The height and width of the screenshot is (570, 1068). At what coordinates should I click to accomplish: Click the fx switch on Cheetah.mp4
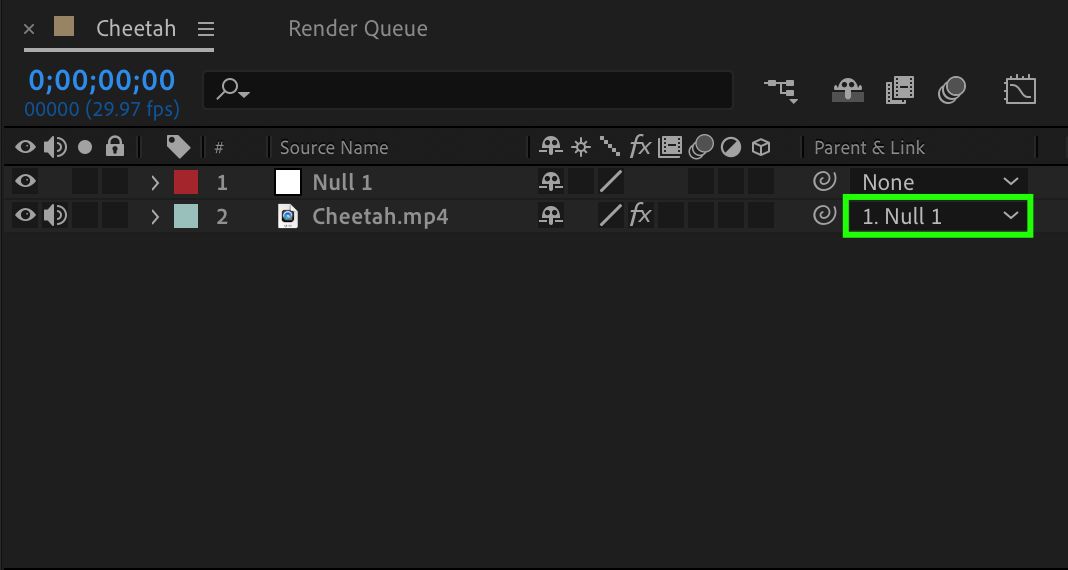pyautogui.click(x=640, y=215)
